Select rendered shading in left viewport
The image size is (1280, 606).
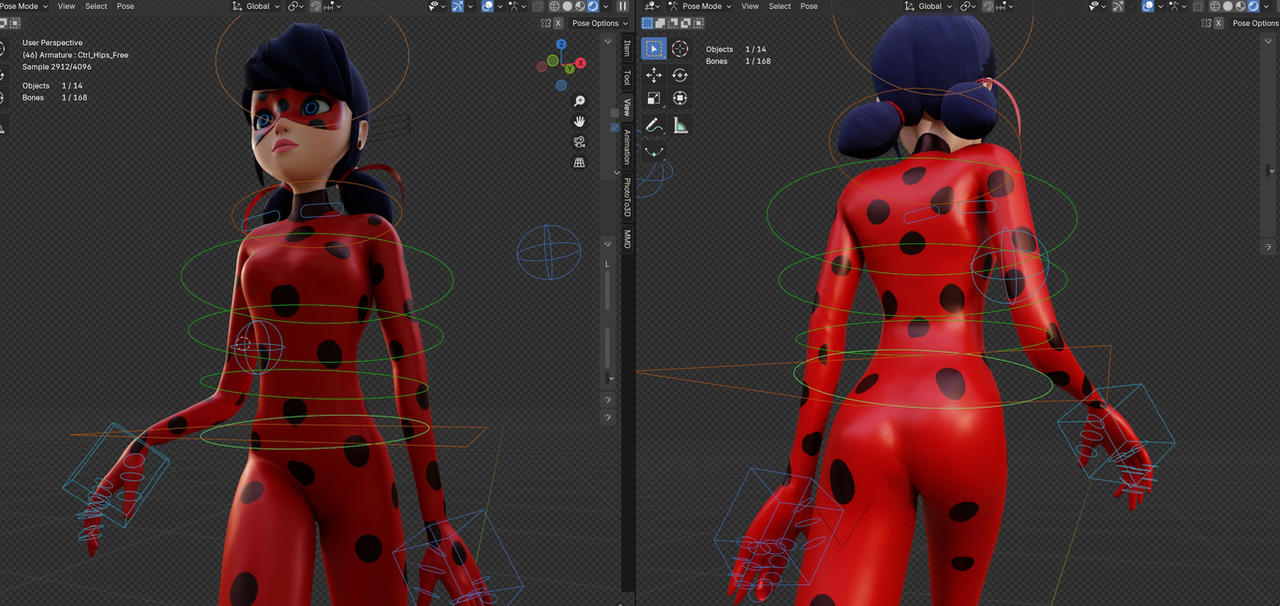[x=592, y=6]
